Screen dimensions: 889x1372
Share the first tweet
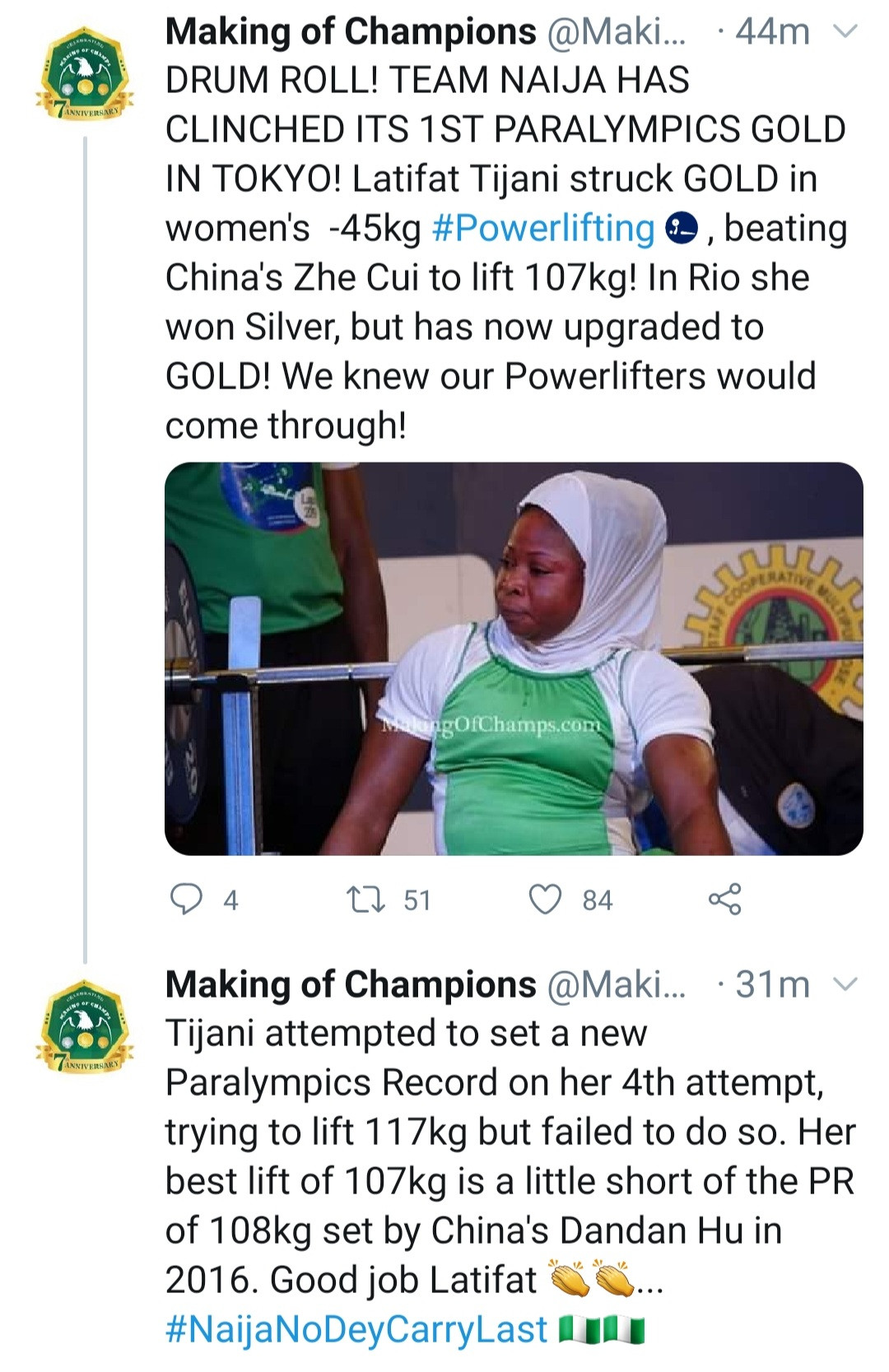[724, 899]
